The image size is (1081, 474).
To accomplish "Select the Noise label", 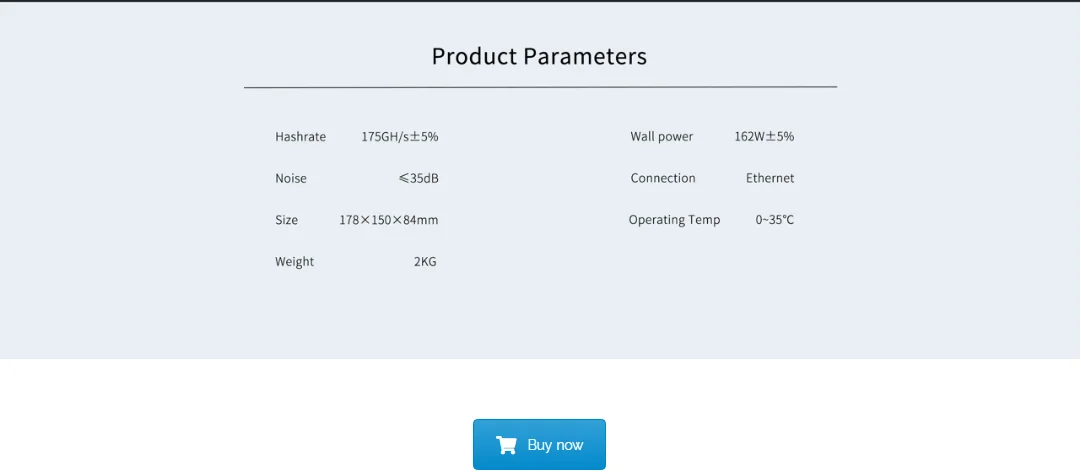I will (x=291, y=179).
